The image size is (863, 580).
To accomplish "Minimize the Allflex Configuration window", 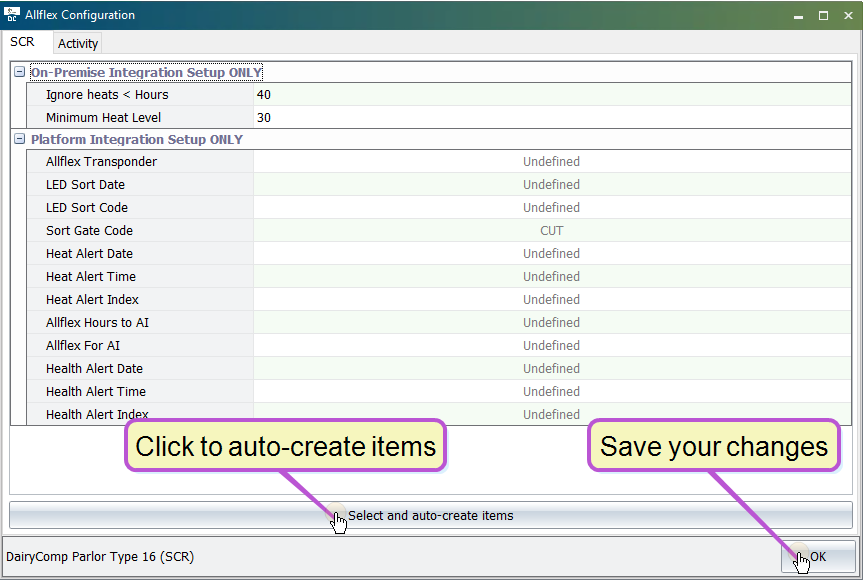I will 799,16.
